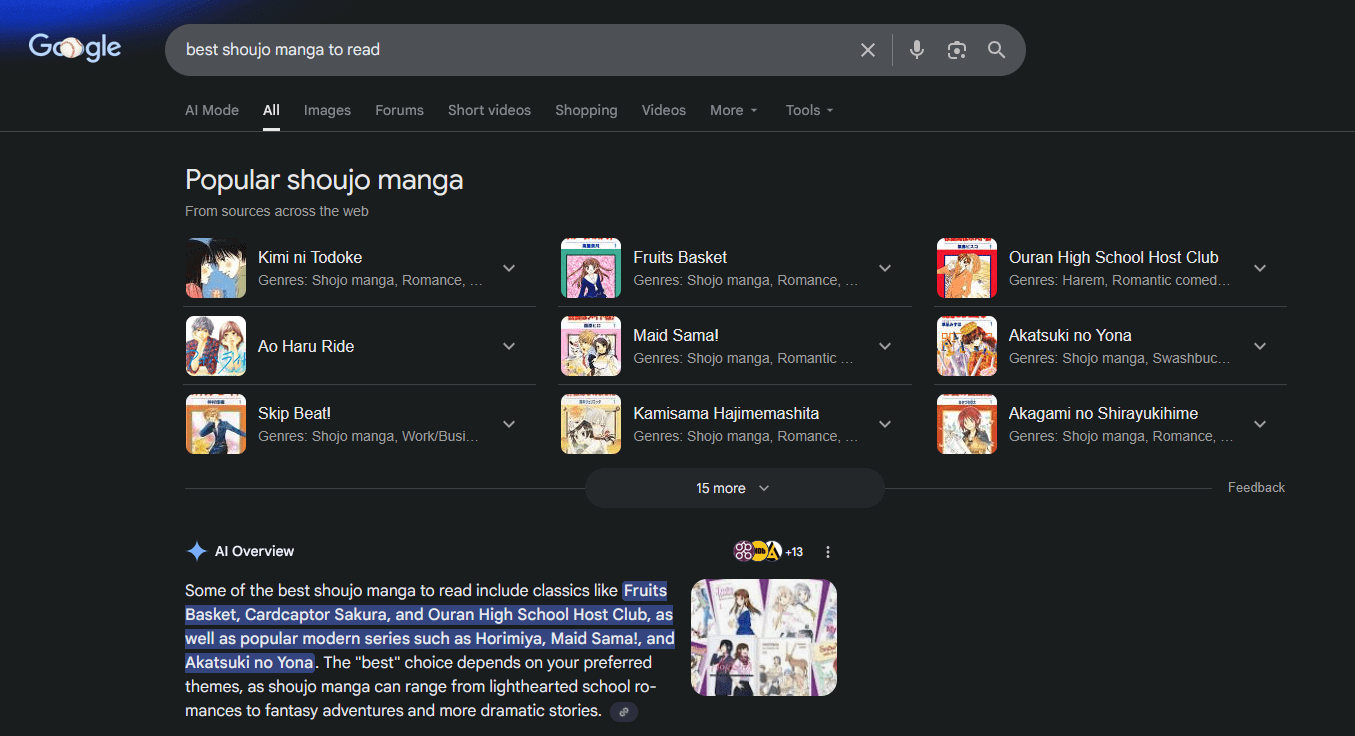Open the Tools dropdown
The image size is (1355, 736).
tap(808, 110)
